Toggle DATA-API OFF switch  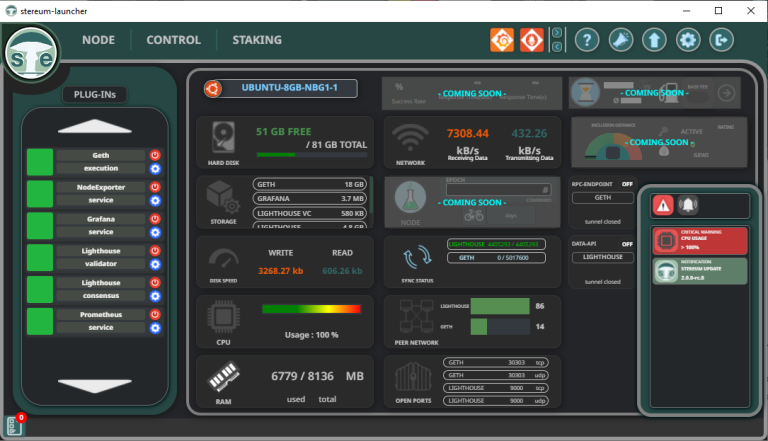click(x=627, y=244)
